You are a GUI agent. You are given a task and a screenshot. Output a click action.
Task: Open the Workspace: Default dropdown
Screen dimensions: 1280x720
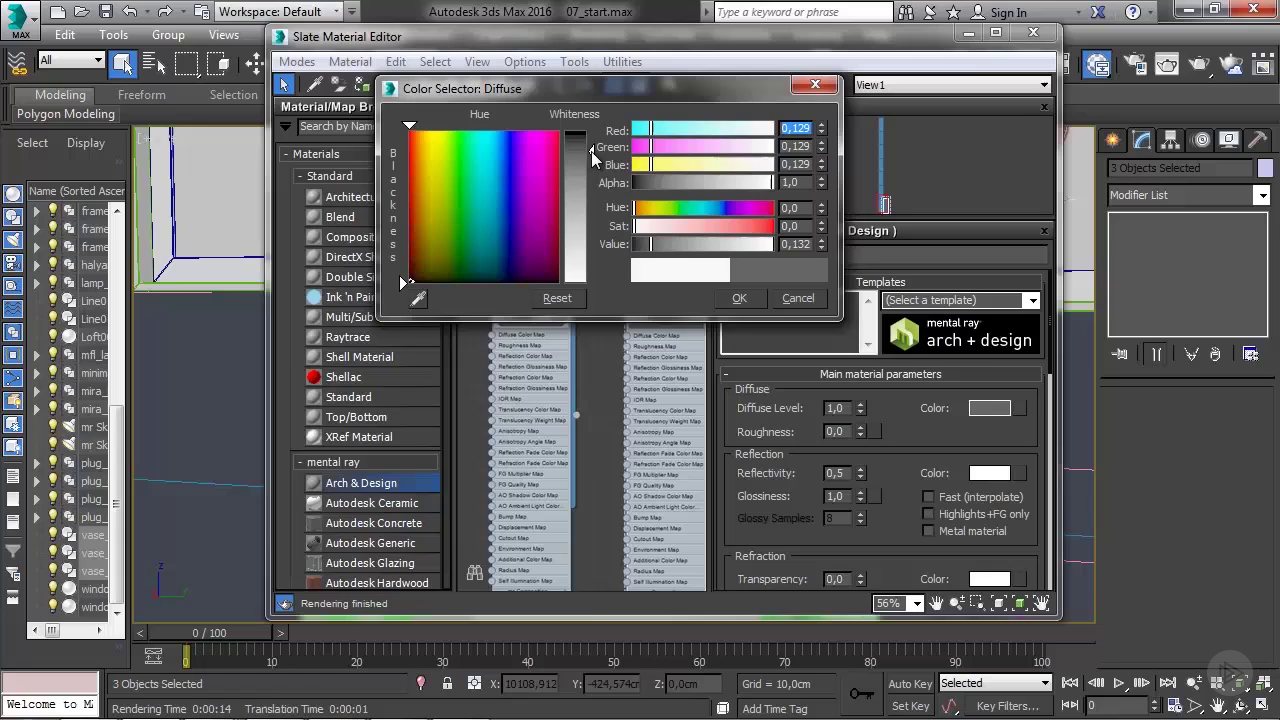click(x=278, y=12)
